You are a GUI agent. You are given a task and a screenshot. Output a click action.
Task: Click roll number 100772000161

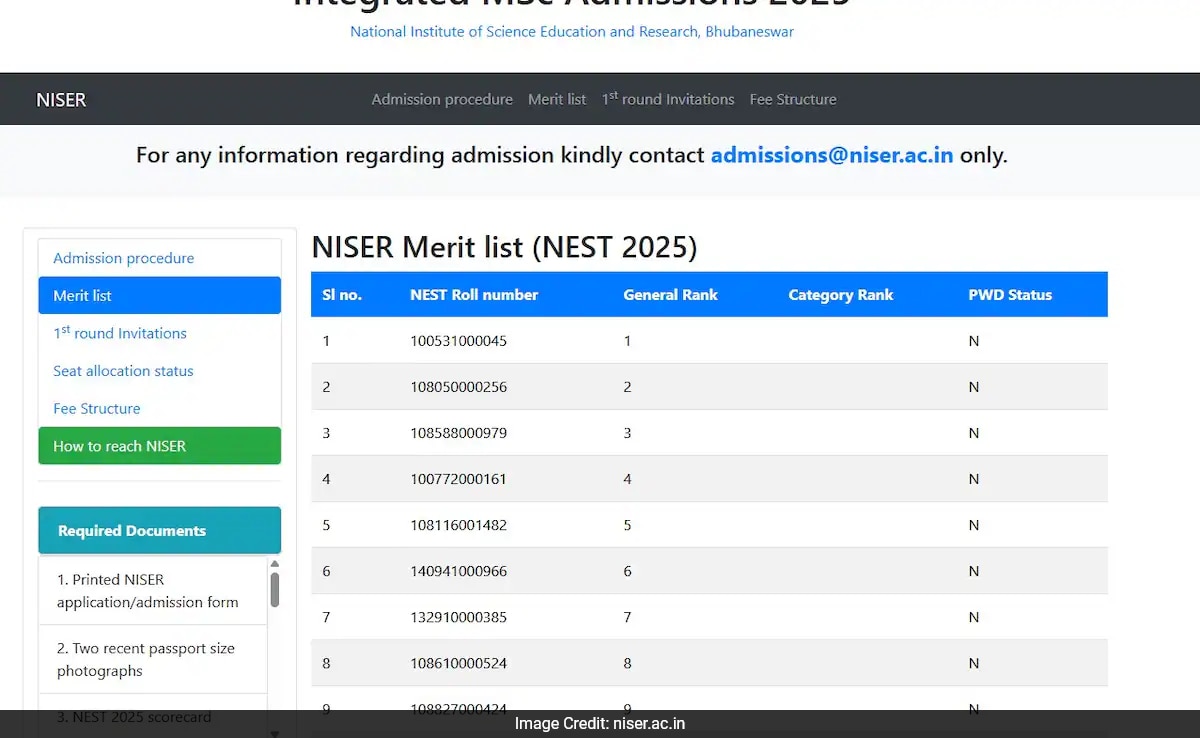coord(458,479)
